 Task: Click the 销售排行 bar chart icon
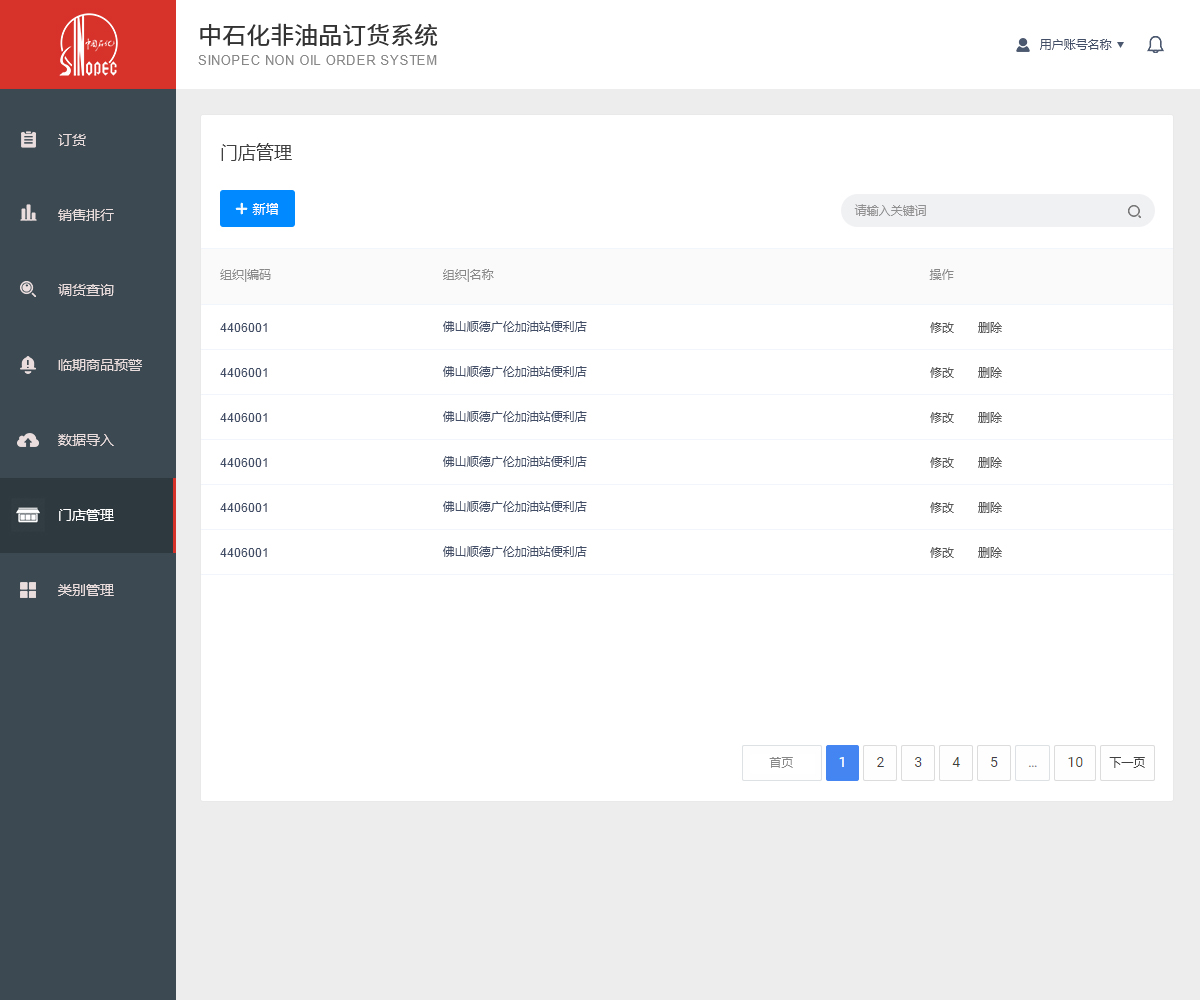[29, 214]
